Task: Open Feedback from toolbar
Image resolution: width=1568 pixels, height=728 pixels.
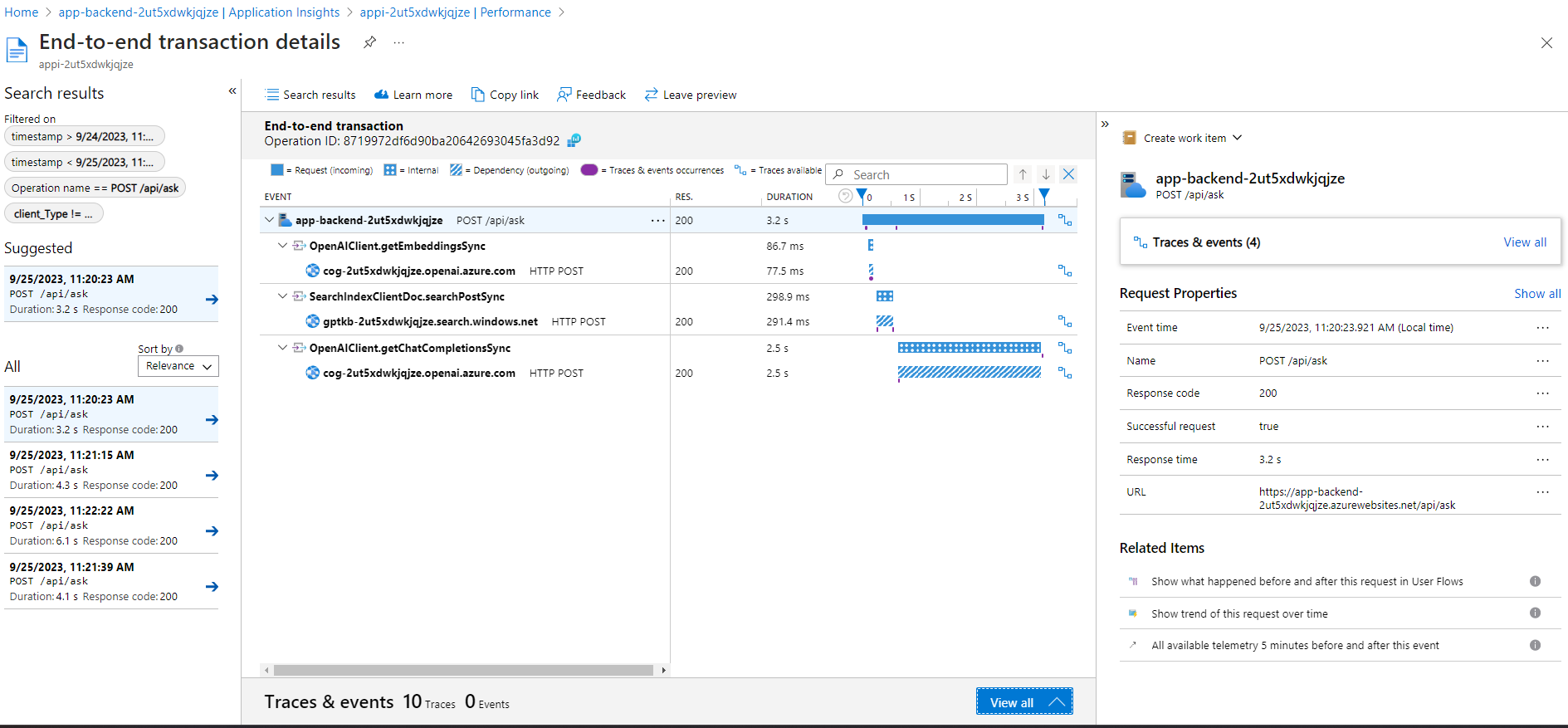Action: click(x=592, y=95)
